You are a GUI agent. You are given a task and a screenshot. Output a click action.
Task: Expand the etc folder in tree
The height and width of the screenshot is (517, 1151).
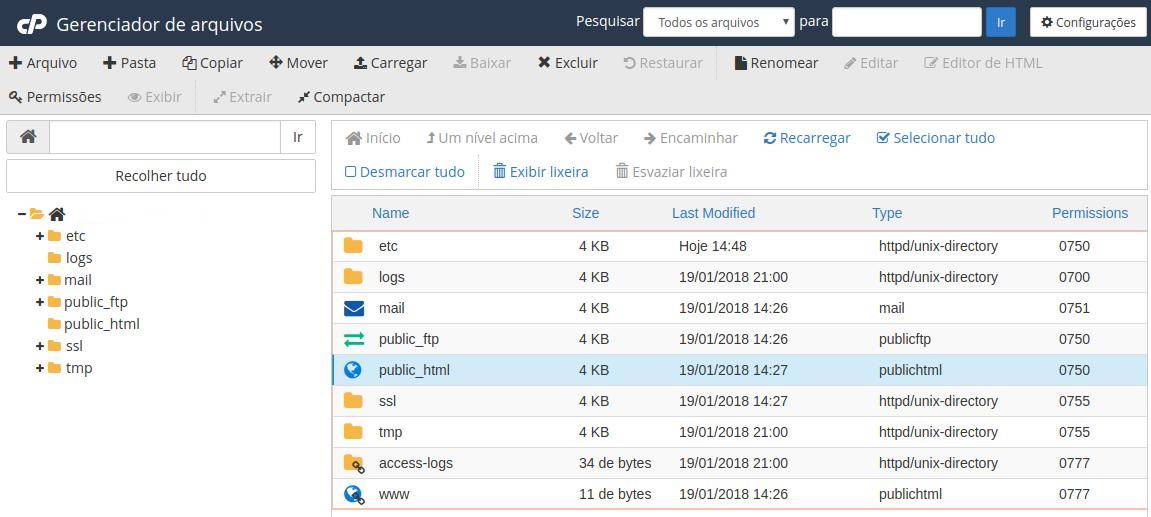[40, 236]
